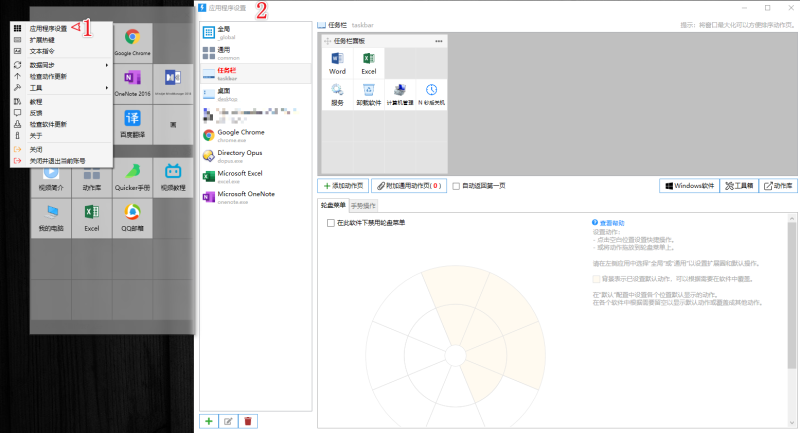Click 检查动作更新 menu item
The image size is (800, 433).
[x=61, y=77]
